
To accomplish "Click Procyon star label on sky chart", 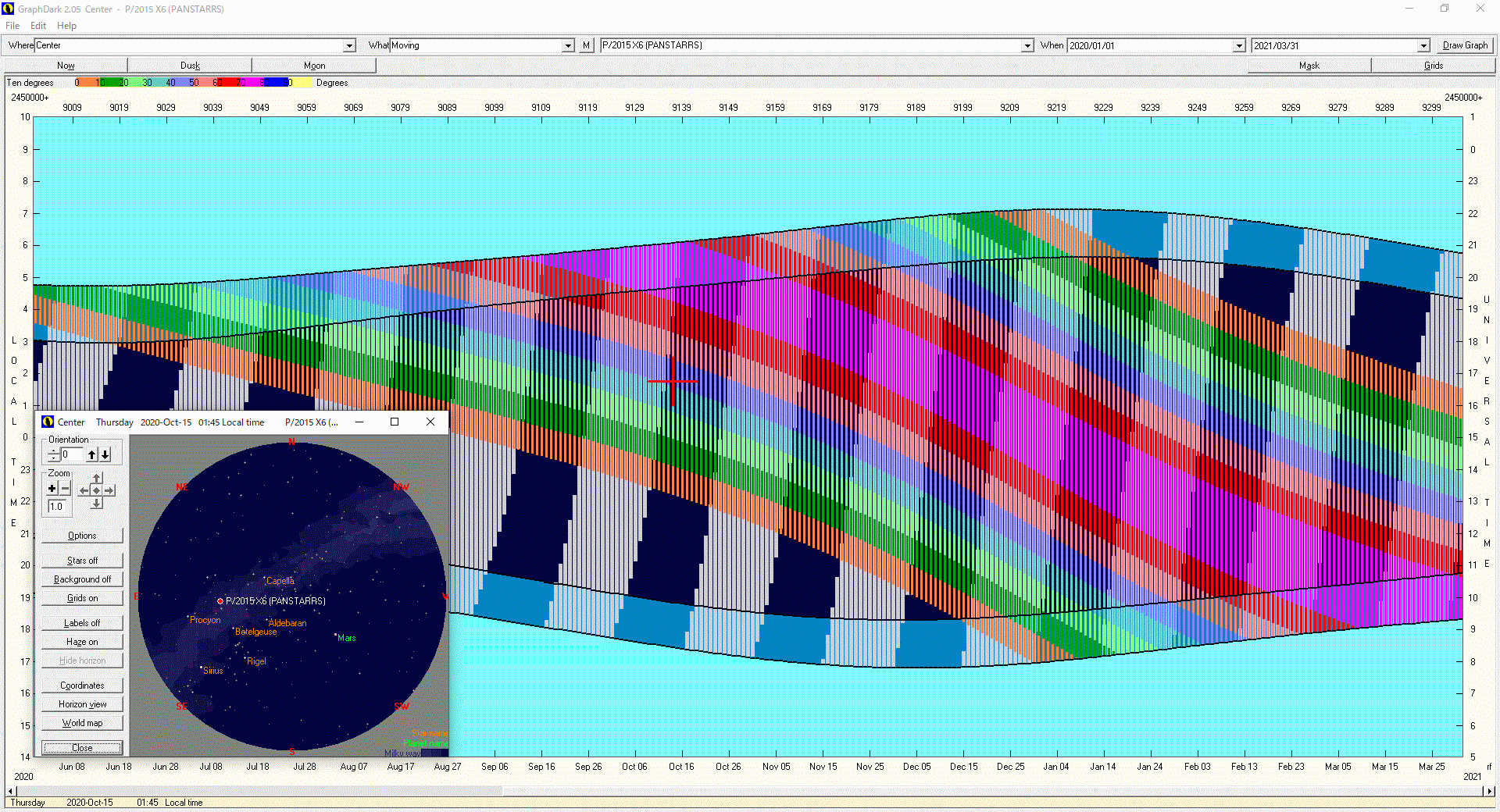I will (x=205, y=620).
